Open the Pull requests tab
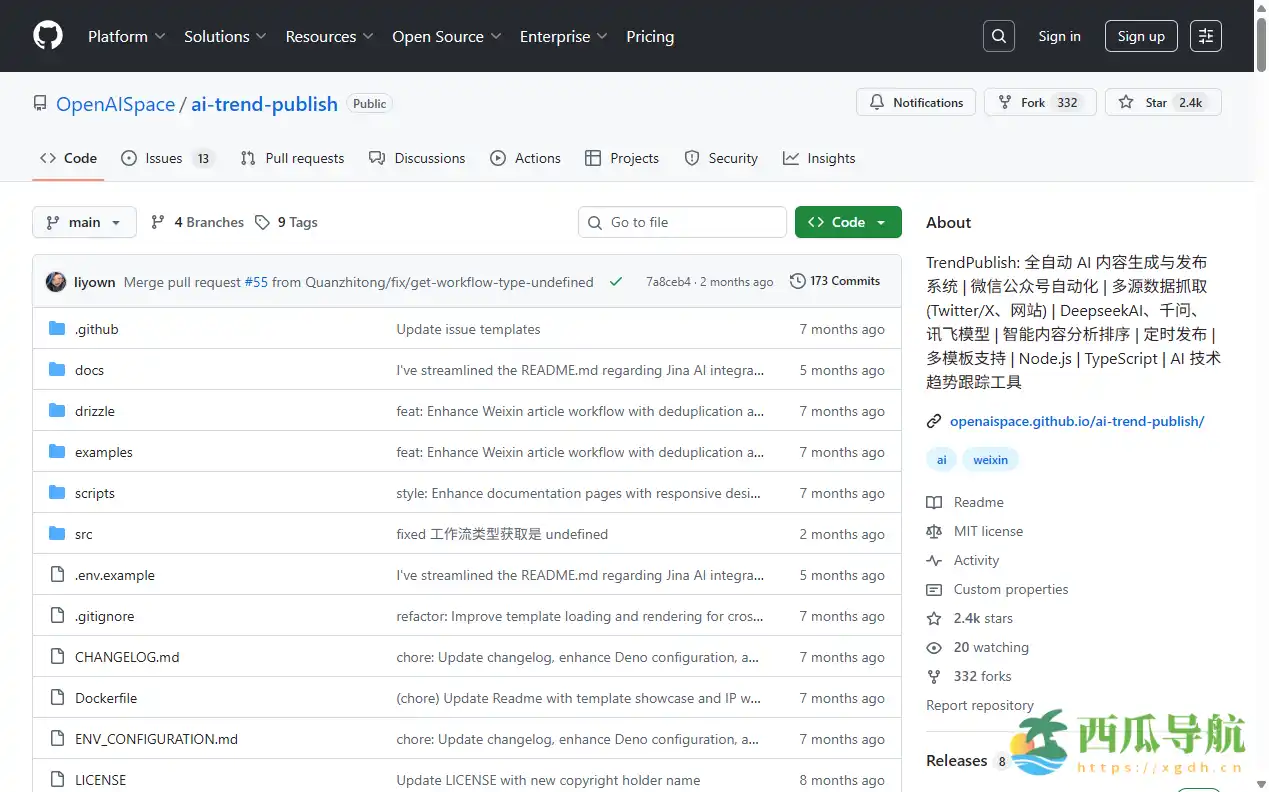This screenshot has width=1269, height=792. (293, 158)
